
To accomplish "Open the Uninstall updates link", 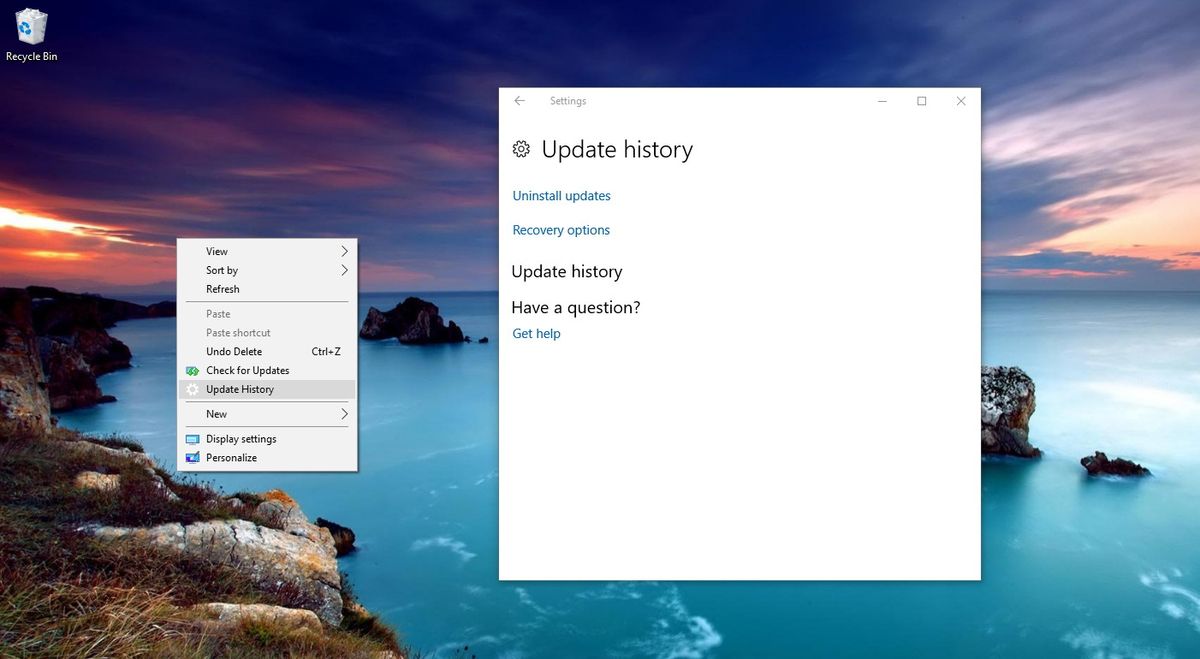I will coord(561,195).
